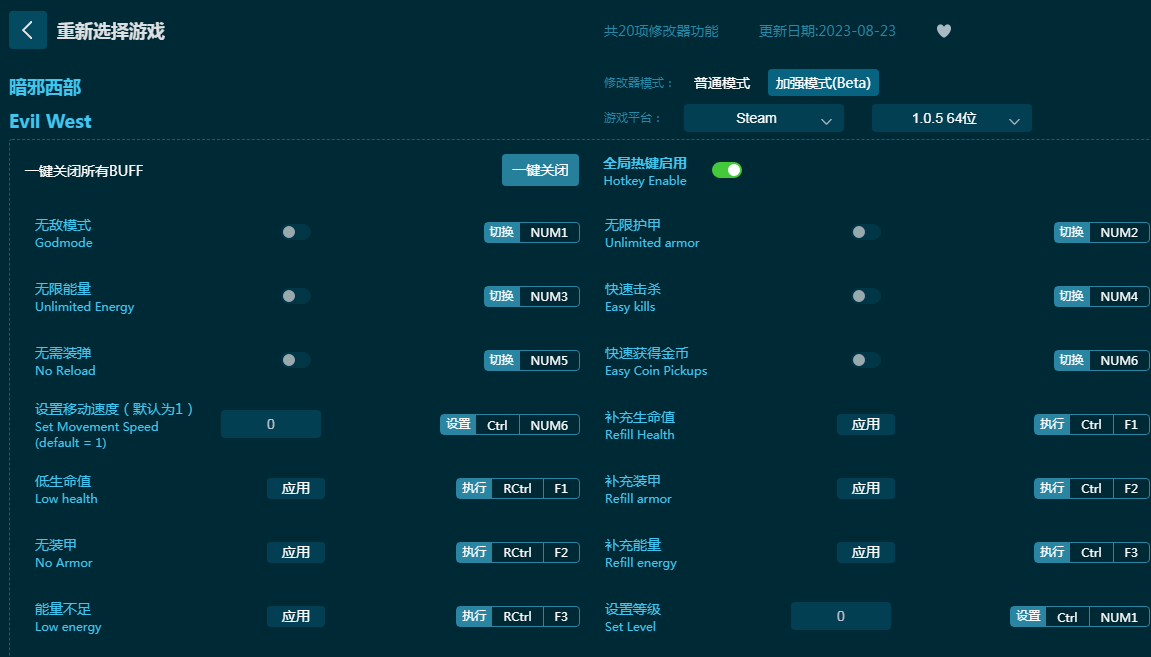The height and width of the screenshot is (657, 1151).
Task: Click the back arrow icon
Action: point(28,30)
